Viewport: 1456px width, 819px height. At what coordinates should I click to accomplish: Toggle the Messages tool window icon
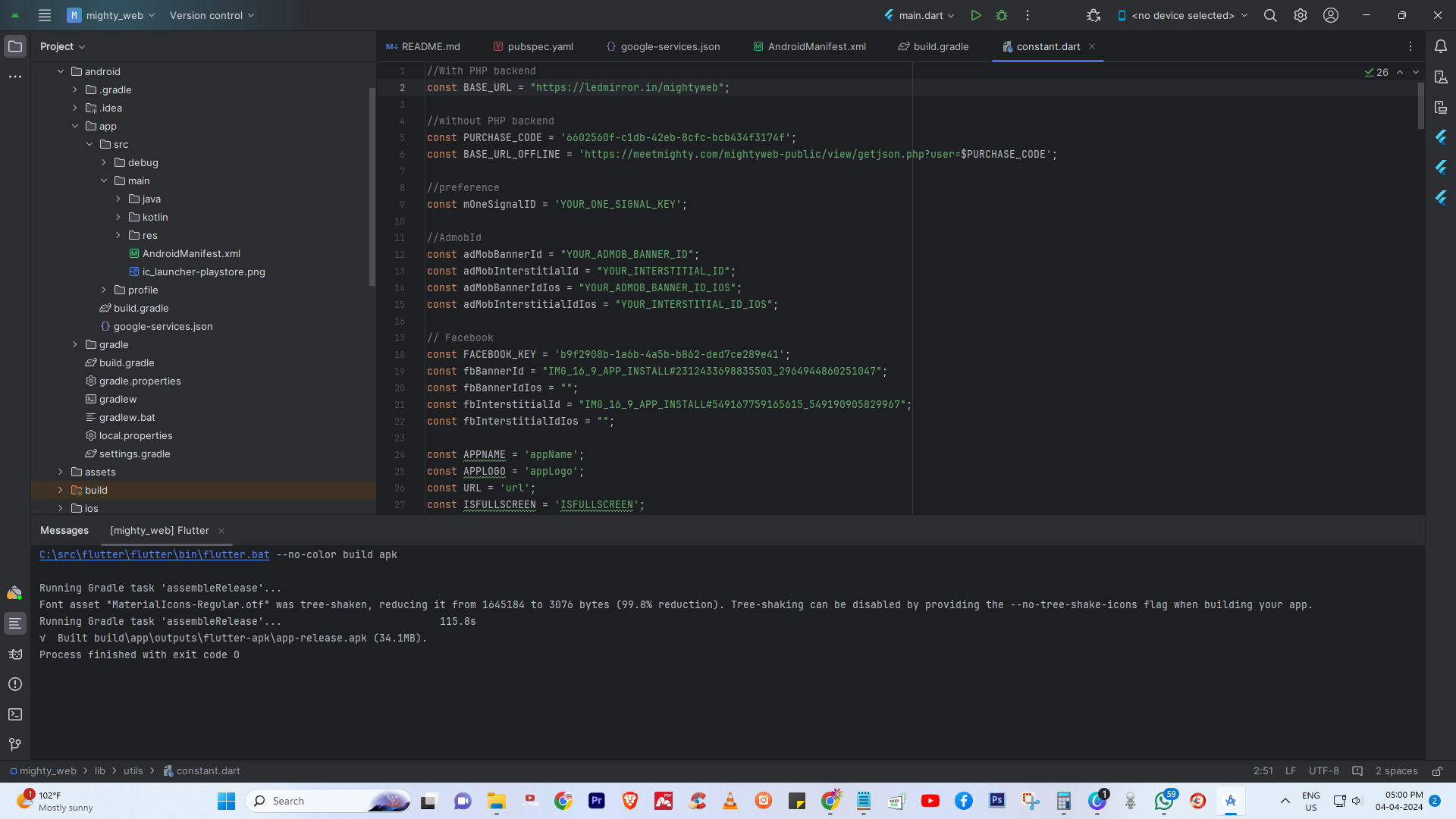15,623
